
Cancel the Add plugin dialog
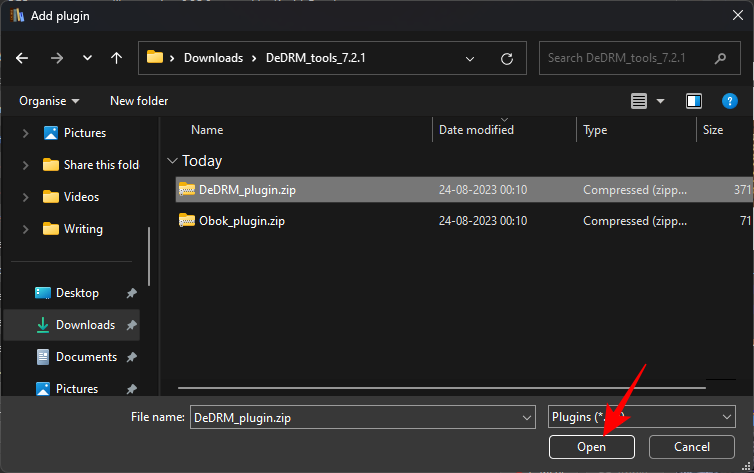[691, 447]
